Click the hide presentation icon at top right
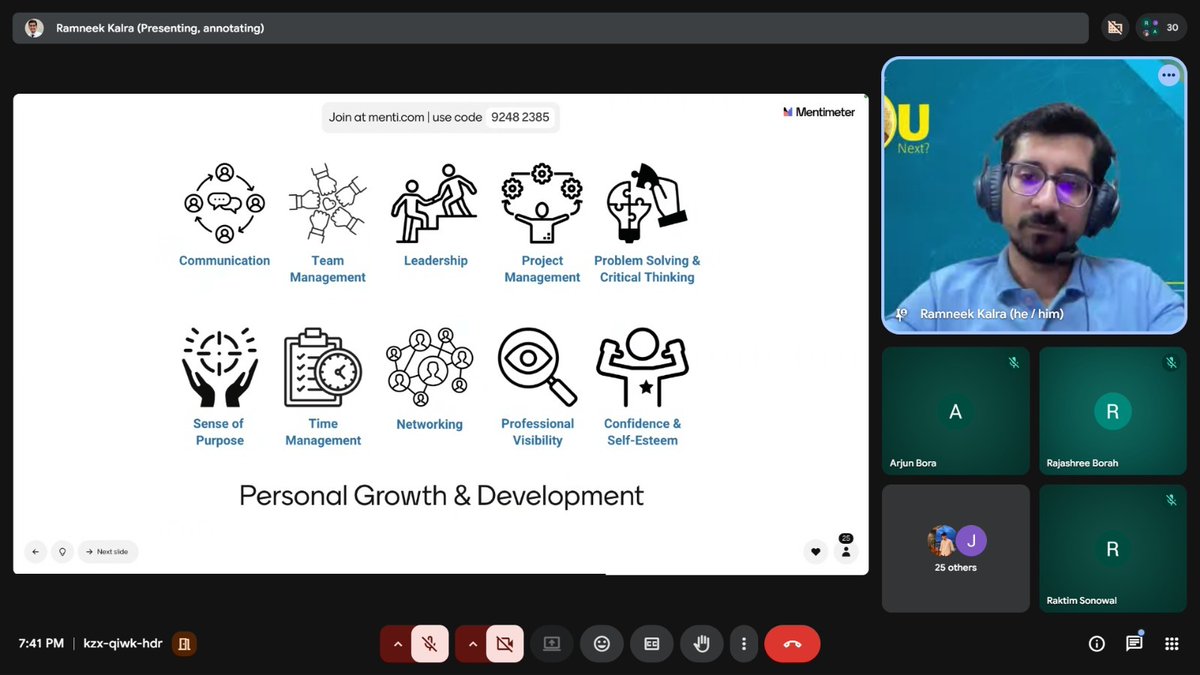This screenshot has height=675, width=1200. 1115,28
